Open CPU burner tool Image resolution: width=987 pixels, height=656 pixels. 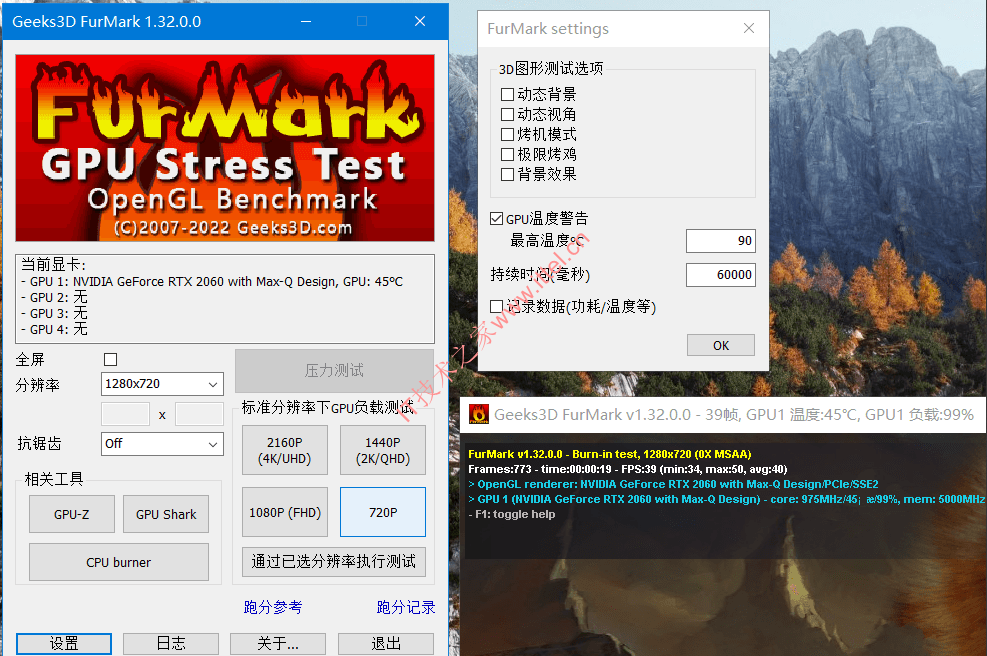119,562
